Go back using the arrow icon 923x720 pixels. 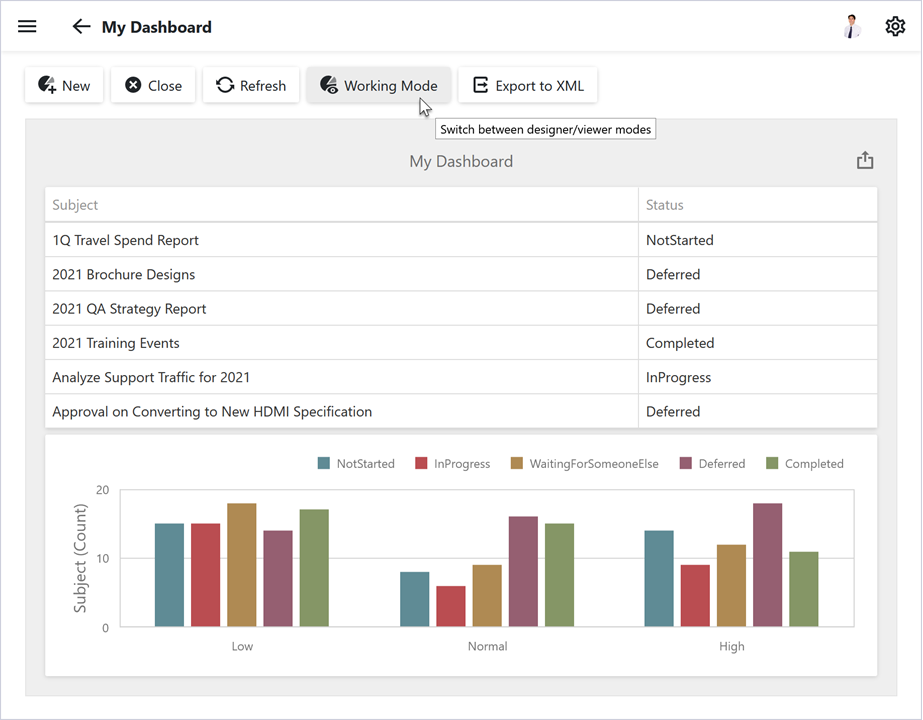pyautogui.click(x=81, y=26)
